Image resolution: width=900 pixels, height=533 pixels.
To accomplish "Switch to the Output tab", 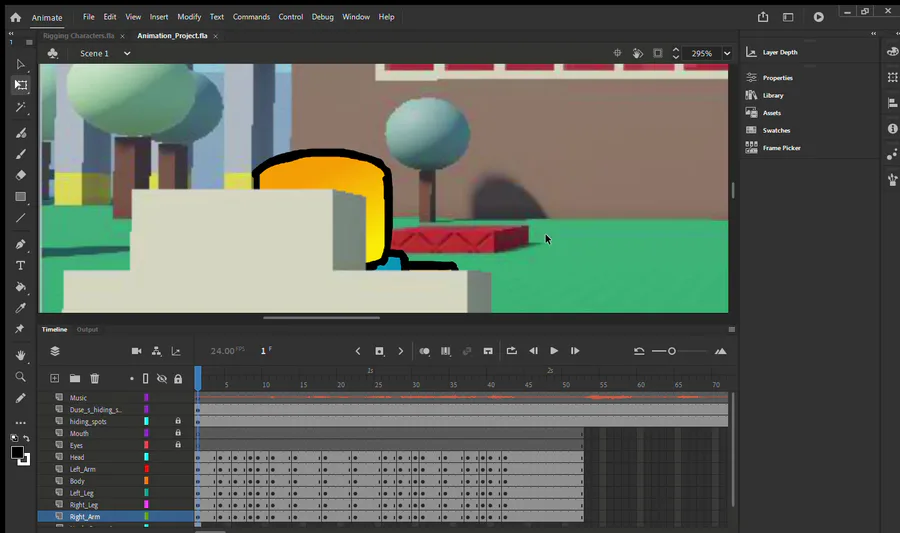I will (87, 329).
